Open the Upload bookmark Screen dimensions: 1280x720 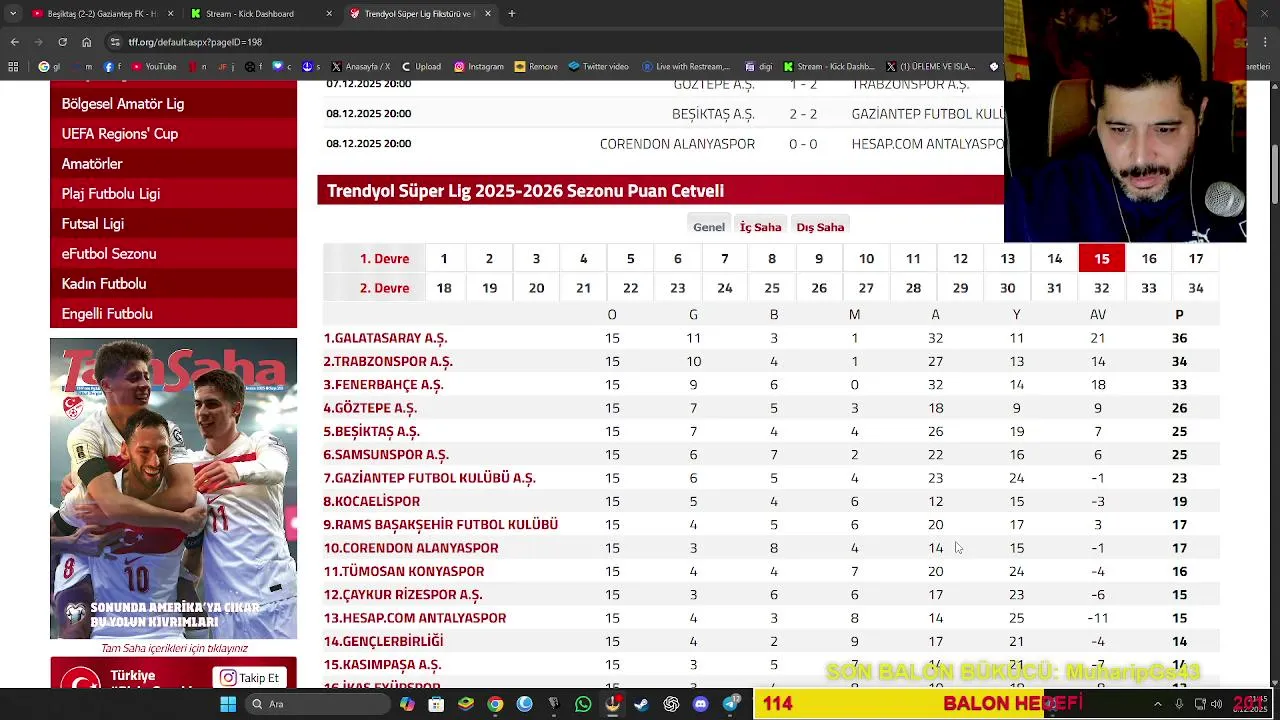(421, 67)
